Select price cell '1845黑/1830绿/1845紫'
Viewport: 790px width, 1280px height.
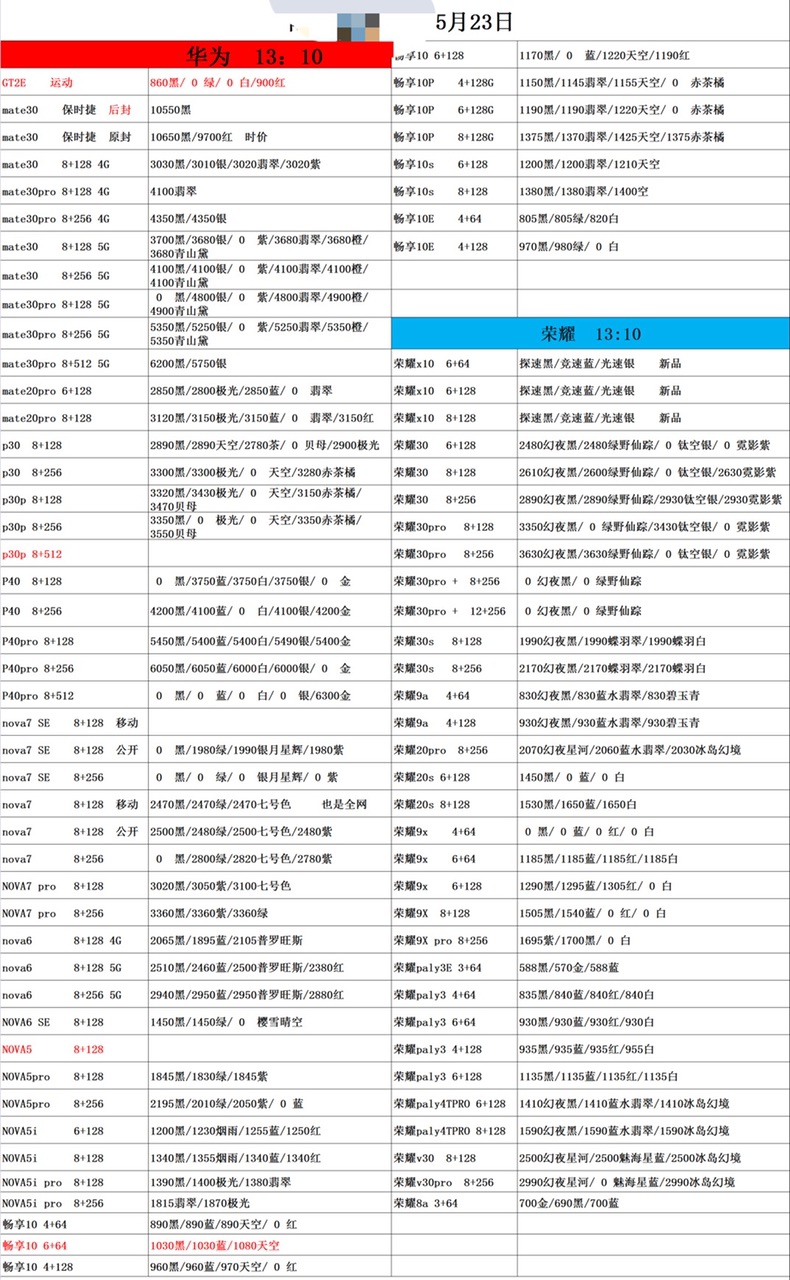(269, 1077)
